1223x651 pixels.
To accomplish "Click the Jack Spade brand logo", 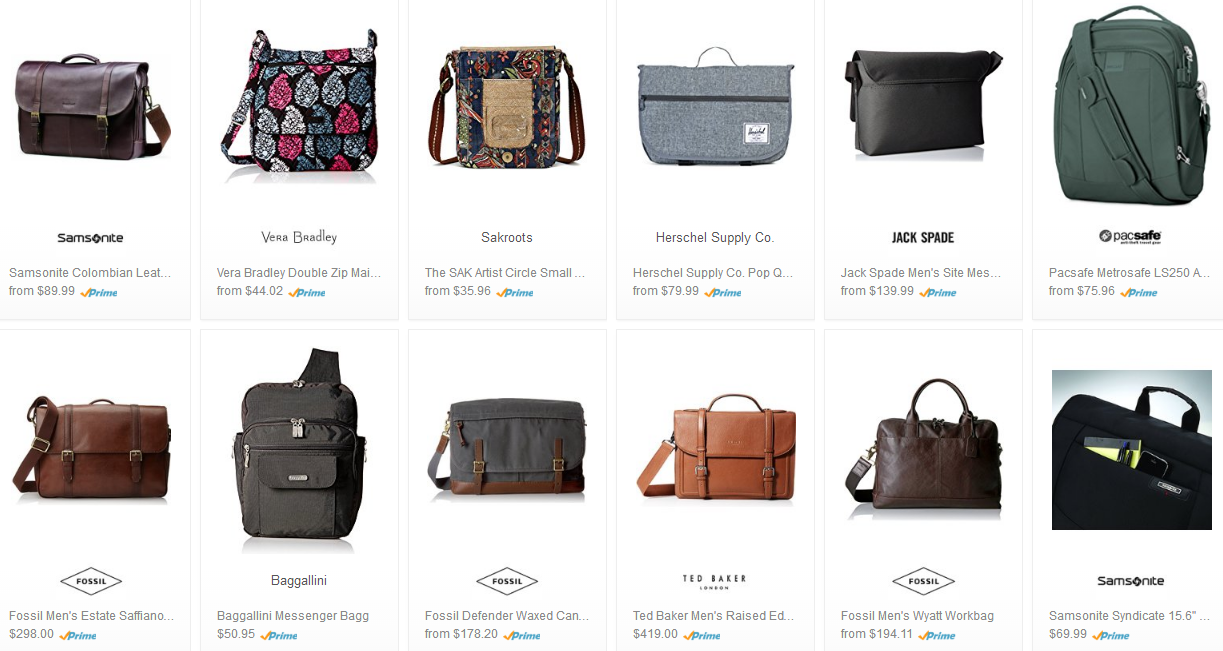I will click(923, 238).
